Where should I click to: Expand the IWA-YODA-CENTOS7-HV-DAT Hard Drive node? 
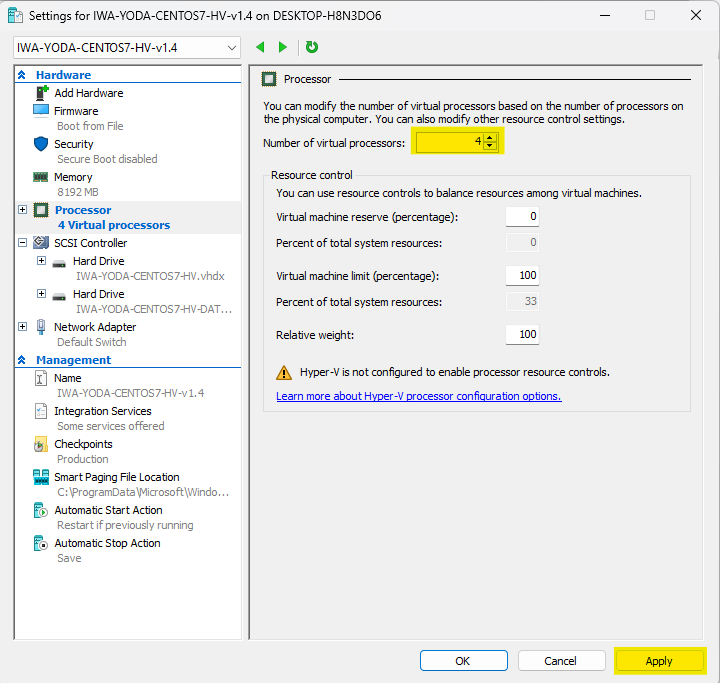coord(41,294)
